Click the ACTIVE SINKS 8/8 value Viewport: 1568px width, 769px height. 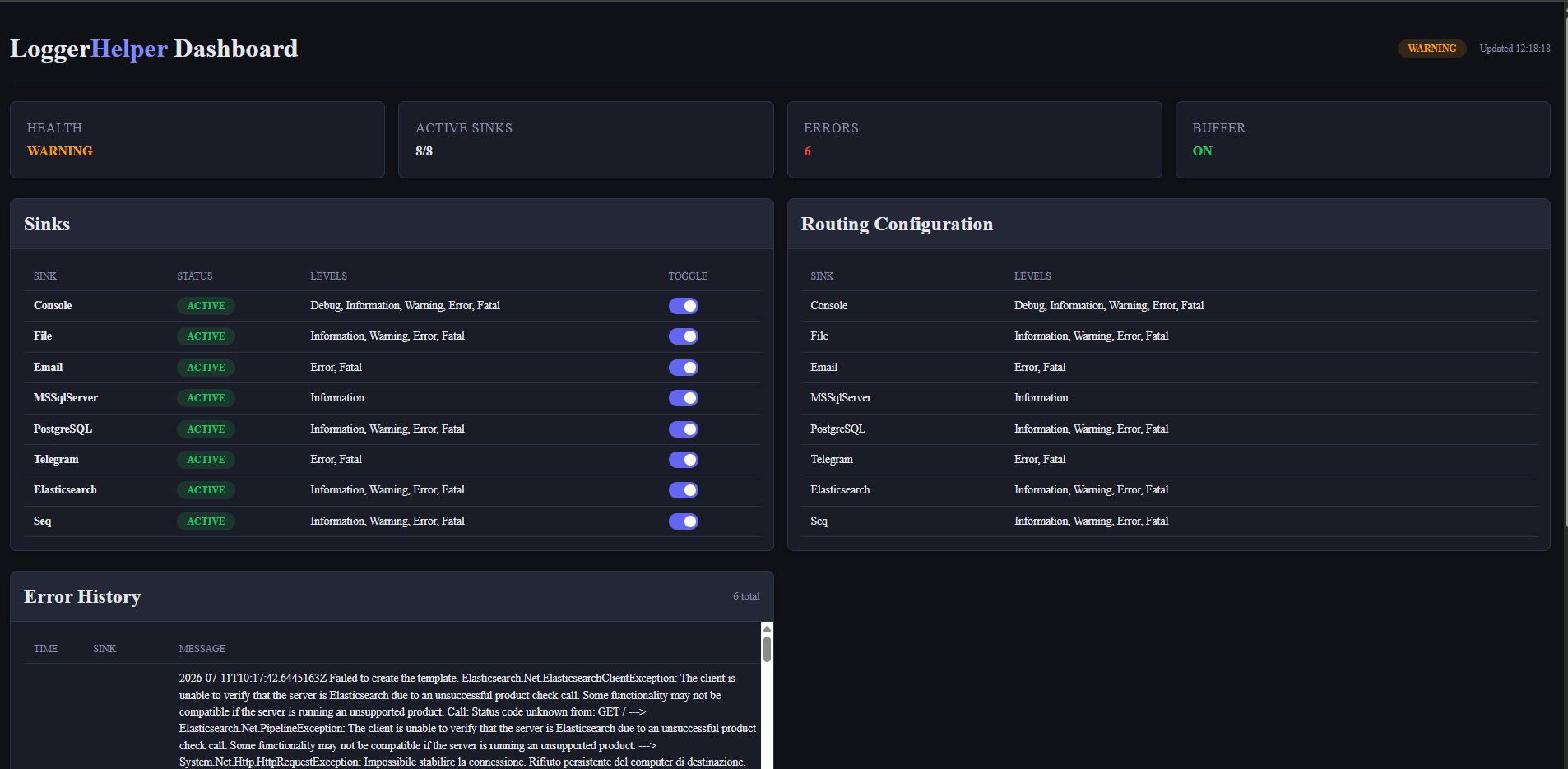click(x=424, y=151)
